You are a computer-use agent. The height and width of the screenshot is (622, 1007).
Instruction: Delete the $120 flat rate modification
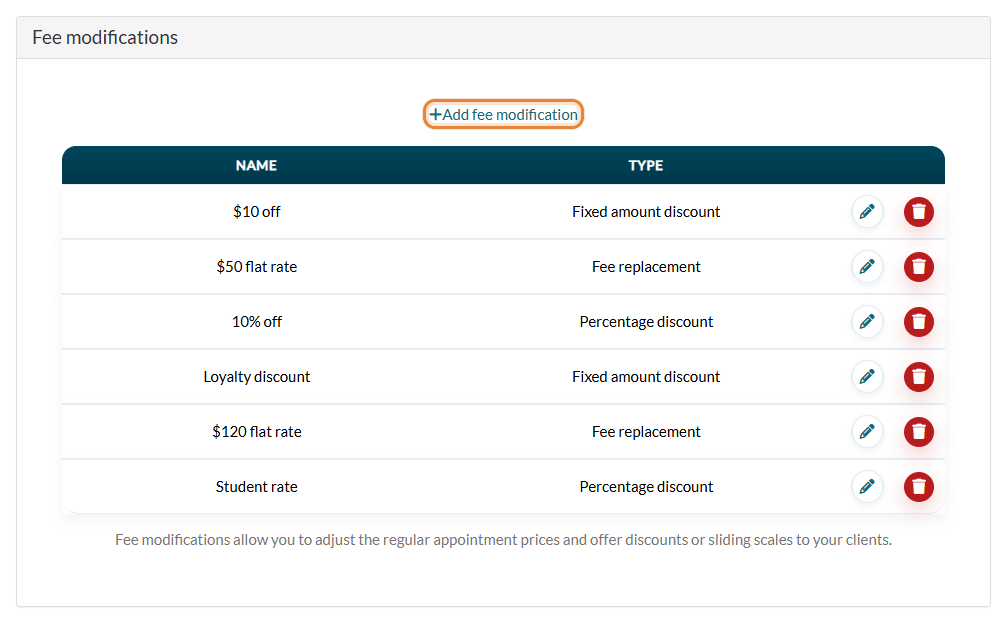coord(918,431)
